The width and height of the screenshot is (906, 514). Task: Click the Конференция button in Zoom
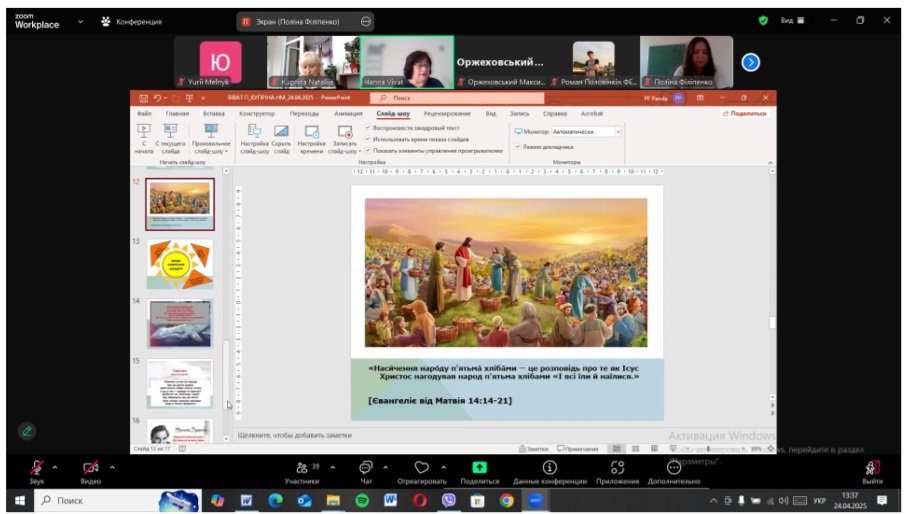[x=132, y=21]
